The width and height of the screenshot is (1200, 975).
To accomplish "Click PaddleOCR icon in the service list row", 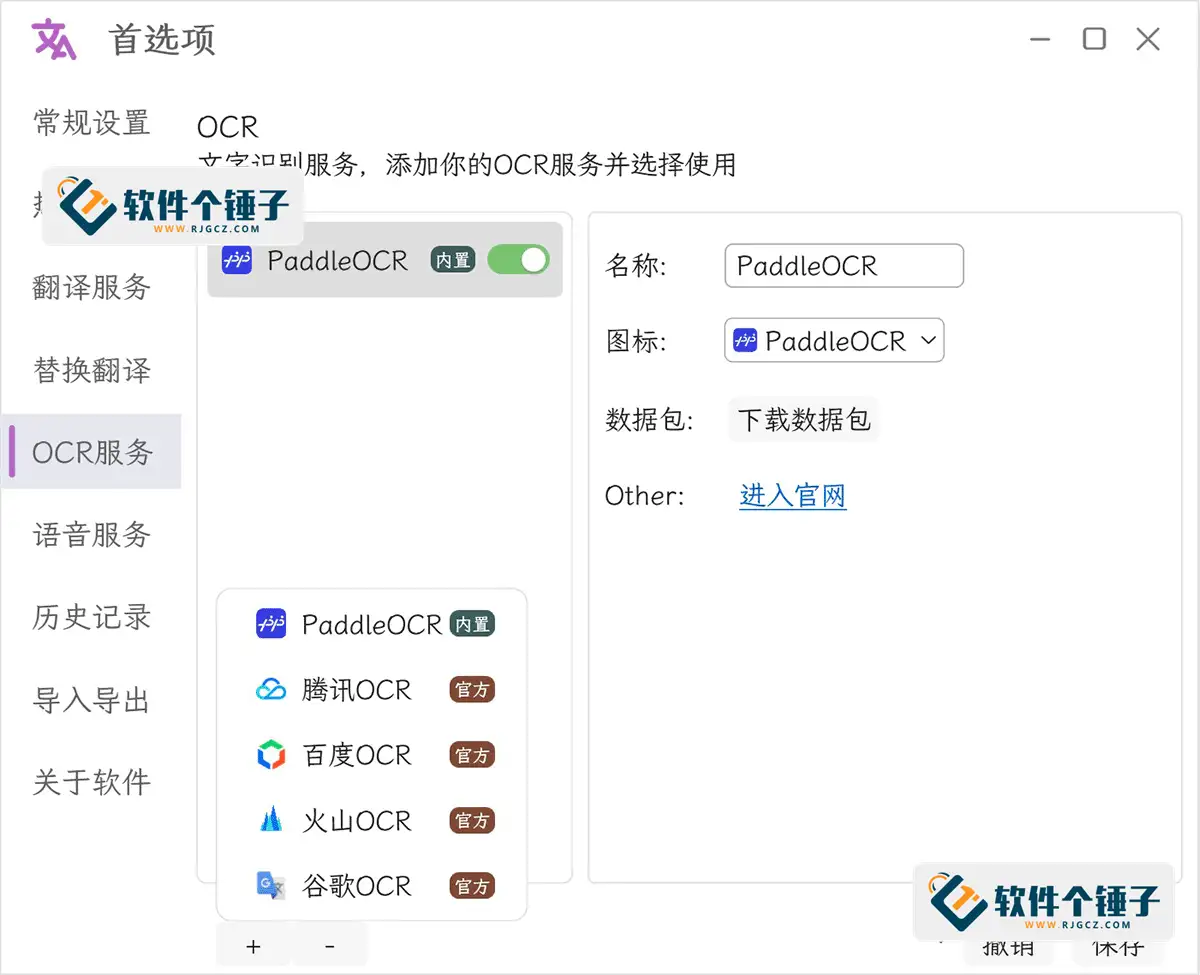I will tap(237, 260).
